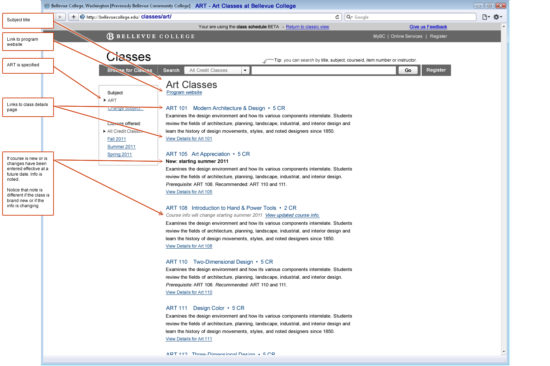Filter classes by Spring 2011
The height and width of the screenshot is (366, 550).
pos(120,154)
